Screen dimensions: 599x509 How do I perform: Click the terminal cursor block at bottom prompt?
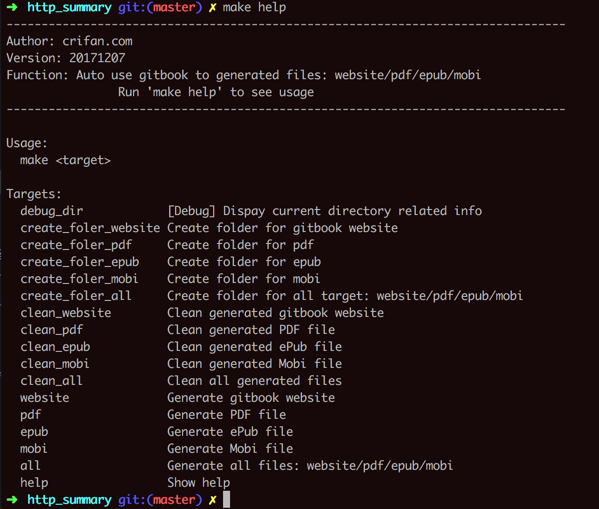227,500
